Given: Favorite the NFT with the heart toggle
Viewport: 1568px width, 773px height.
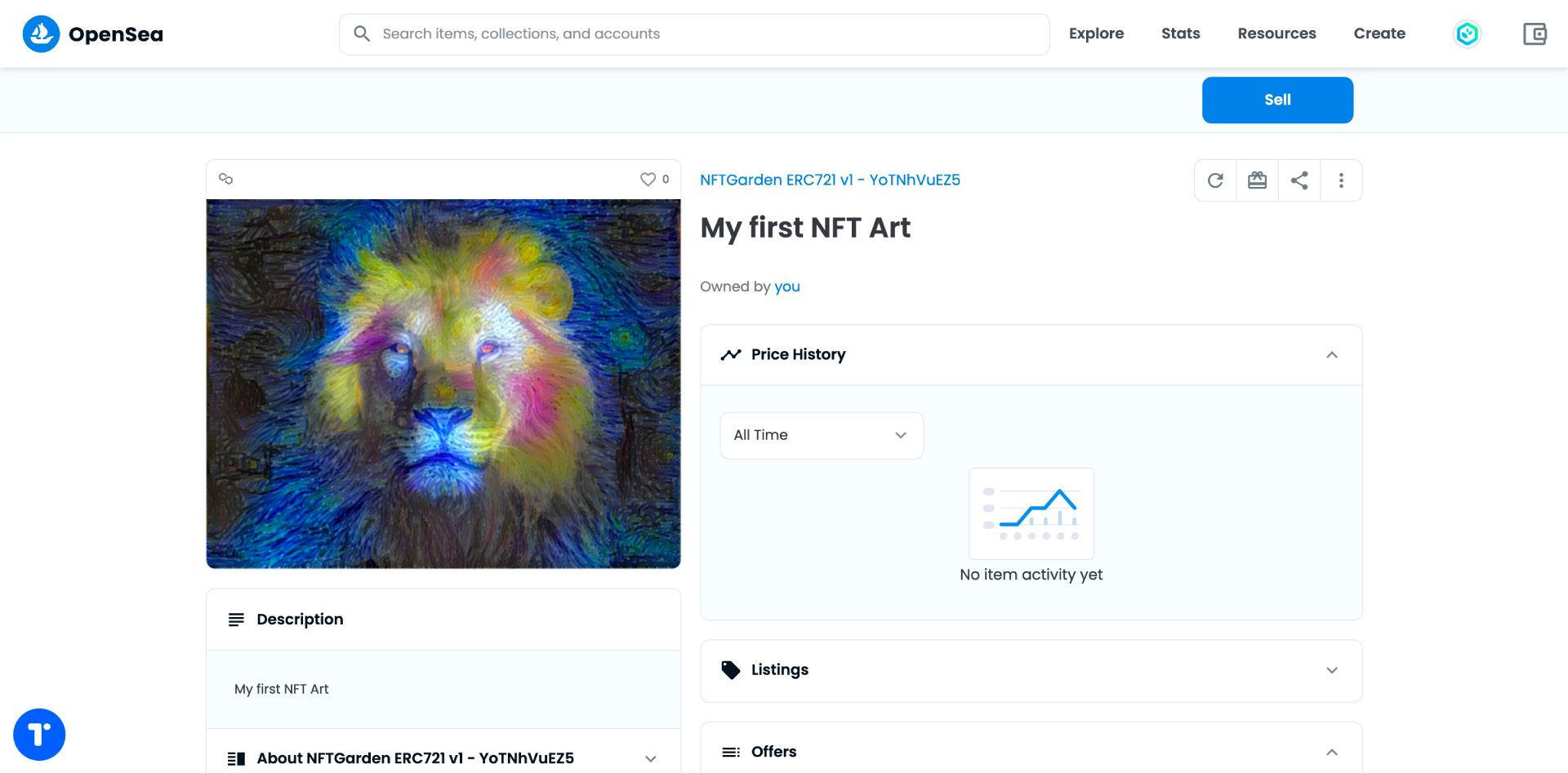Looking at the screenshot, I should 648,179.
